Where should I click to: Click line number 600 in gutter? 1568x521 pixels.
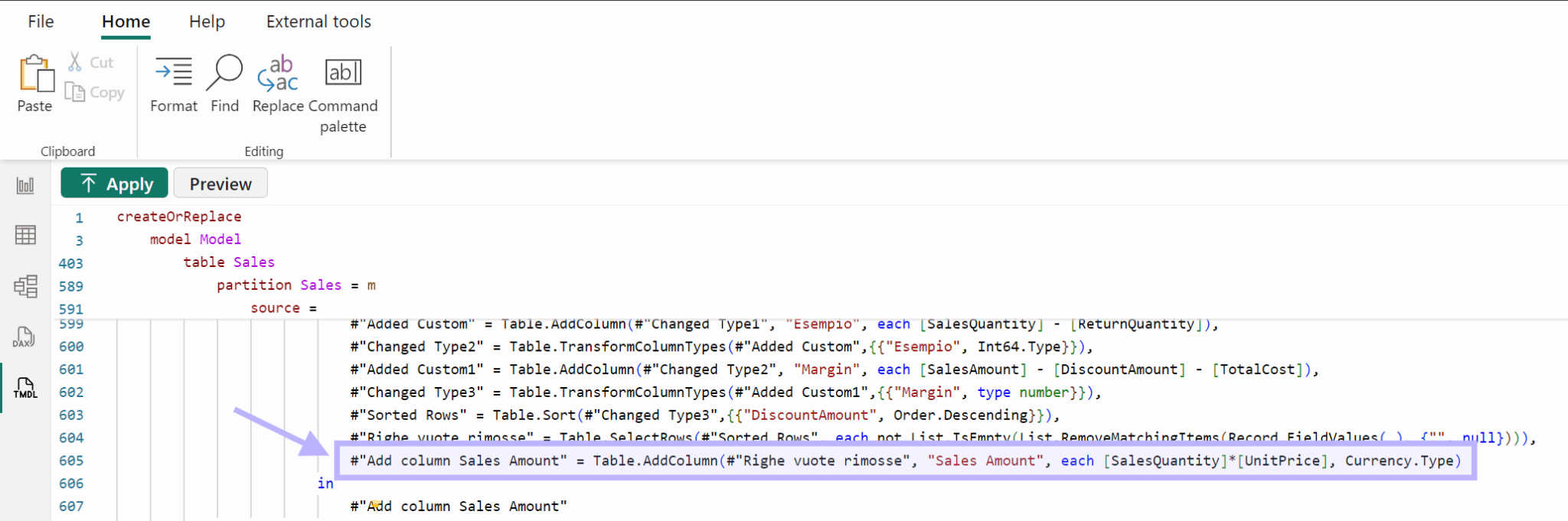[x=71, y=347]
